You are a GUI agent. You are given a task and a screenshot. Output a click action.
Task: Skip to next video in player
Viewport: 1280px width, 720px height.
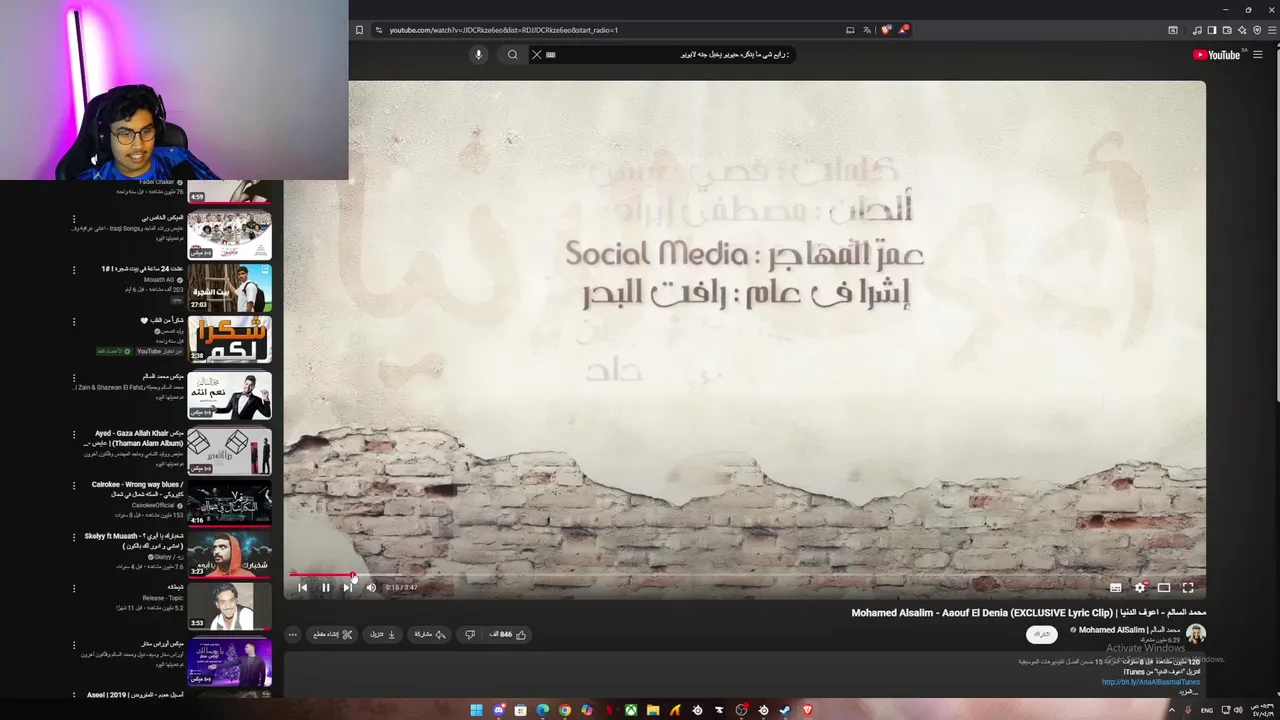point(347,588)
